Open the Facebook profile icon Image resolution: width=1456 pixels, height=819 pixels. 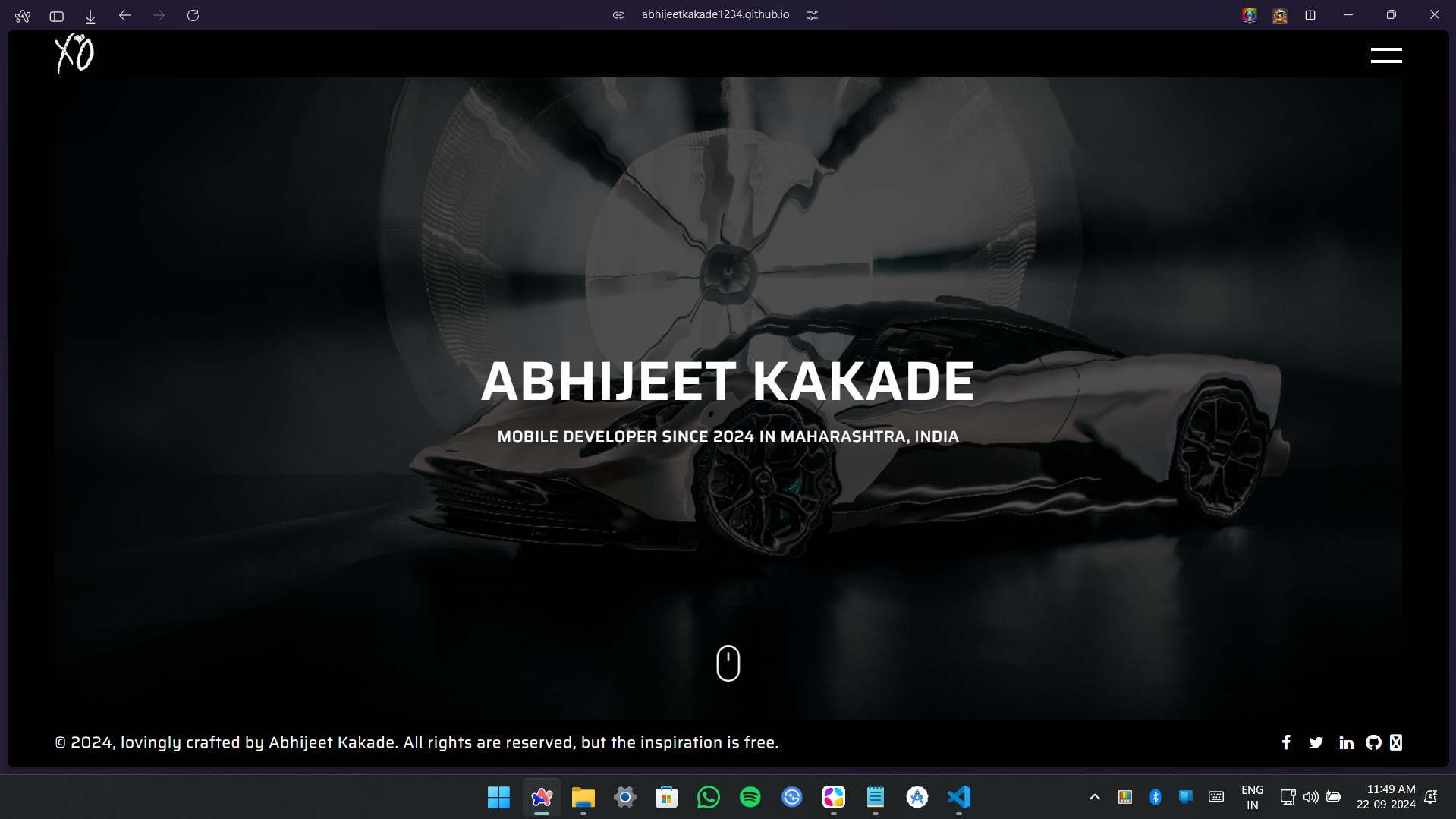tap(1286, 742)
